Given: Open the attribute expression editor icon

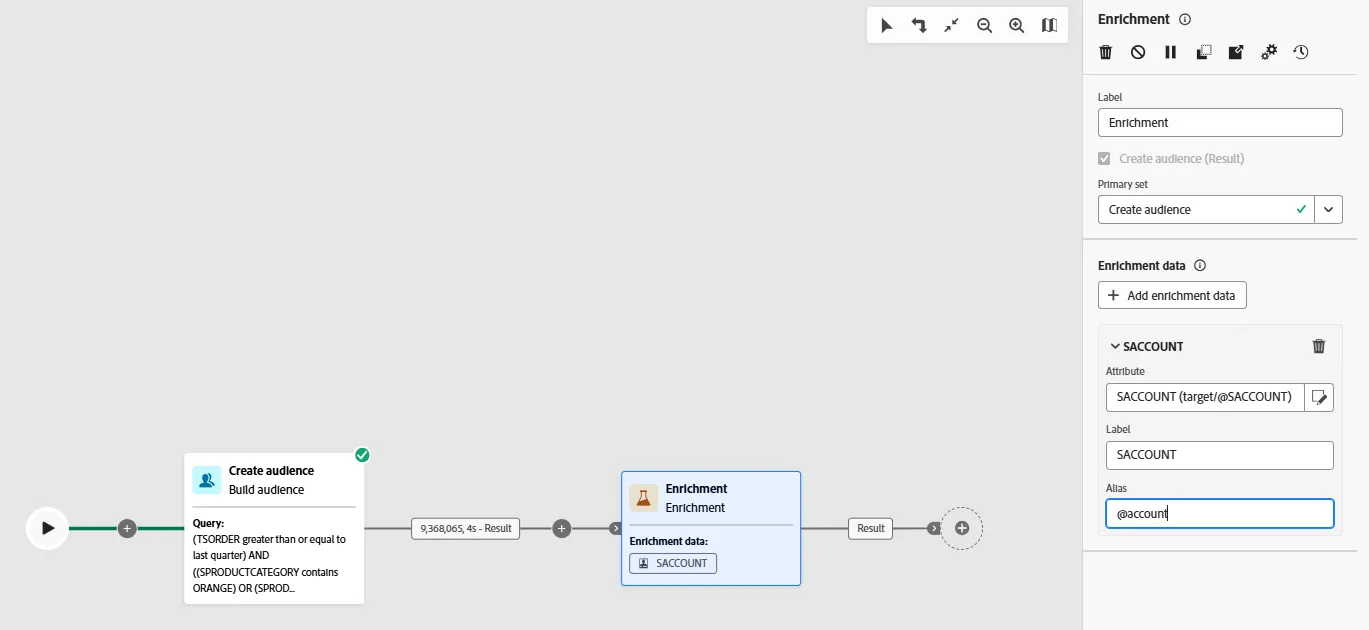Looking at the screenshot, I should tap(1320, 397).
